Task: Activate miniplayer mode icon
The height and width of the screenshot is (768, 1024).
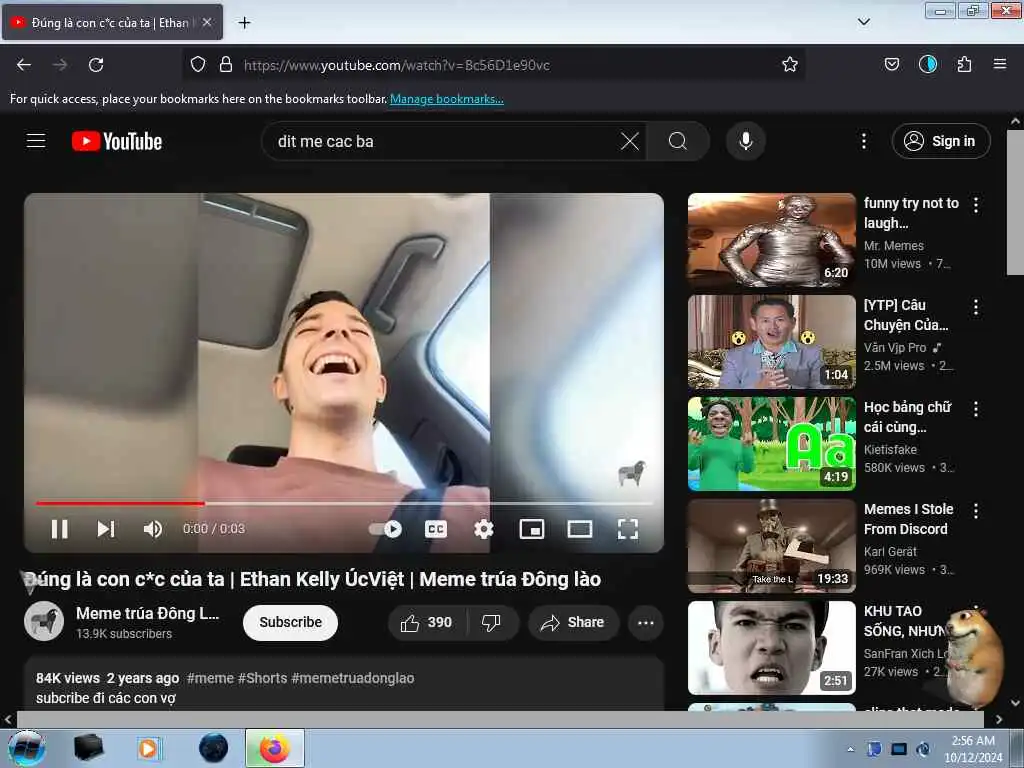Action: click(532, 529)
